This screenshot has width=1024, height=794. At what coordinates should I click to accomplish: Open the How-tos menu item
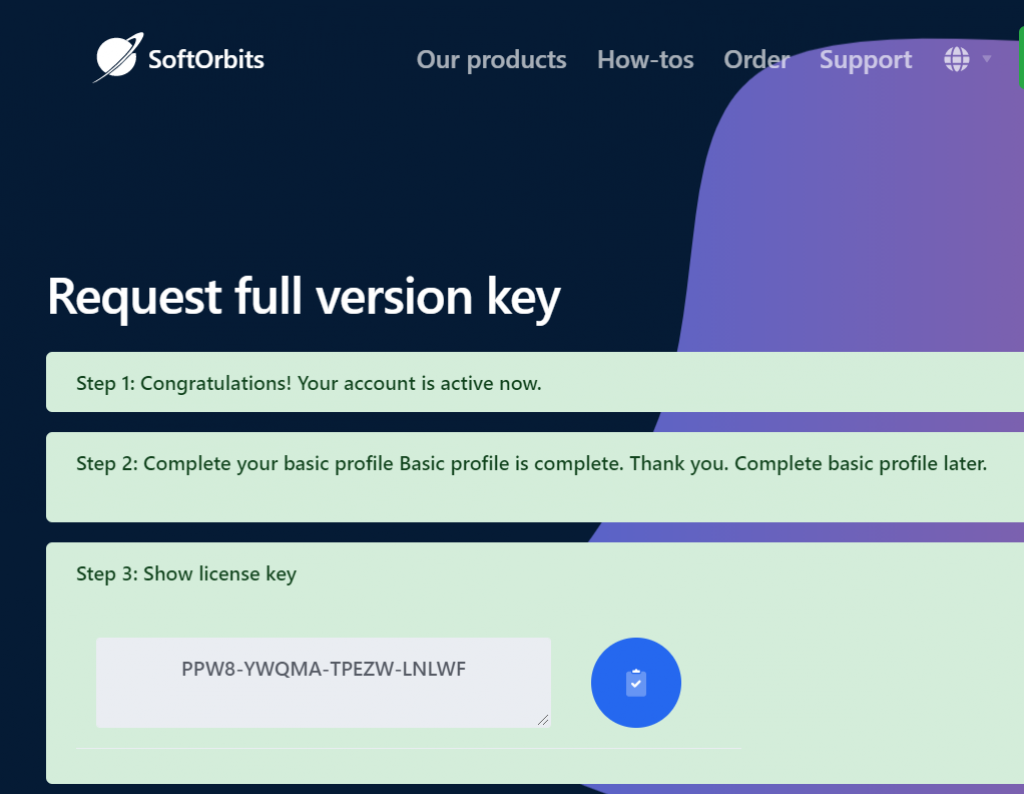(645, 60)
